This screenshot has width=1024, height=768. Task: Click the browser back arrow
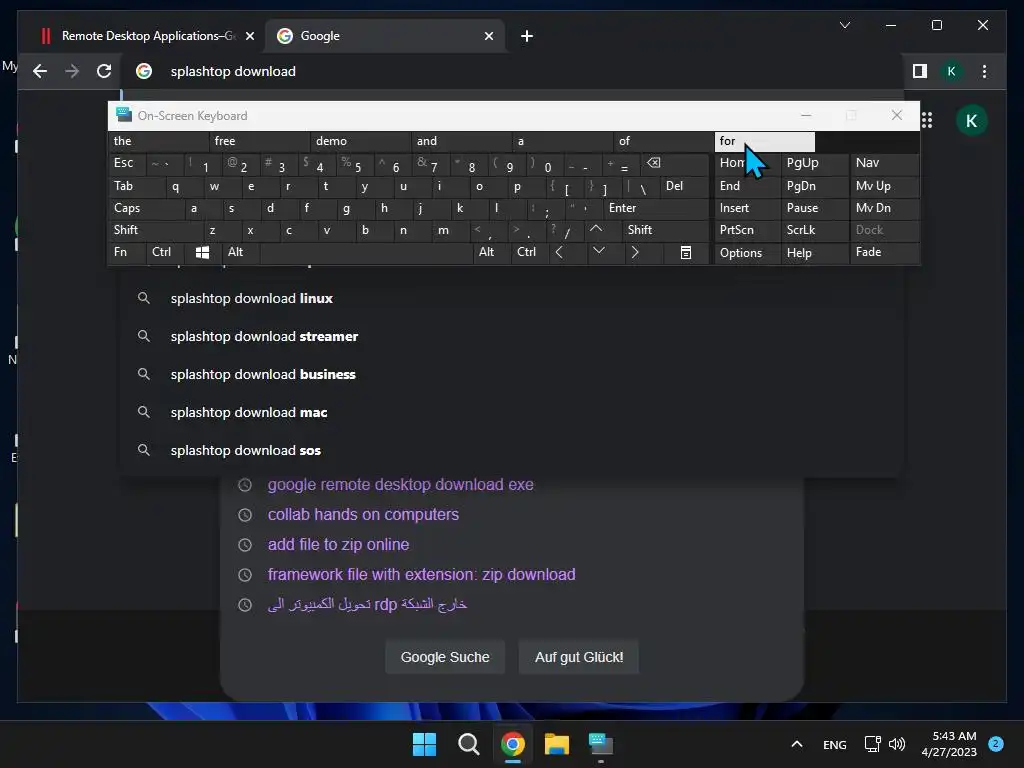(40, 71)
